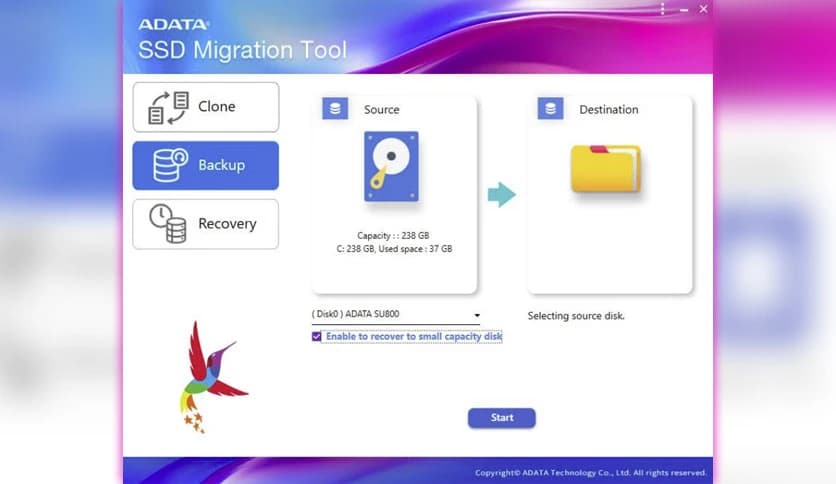This screenshot has height=484, width=836.
Task: Click the 'SSD Migration Tool' title text
Action: (243, 51)
